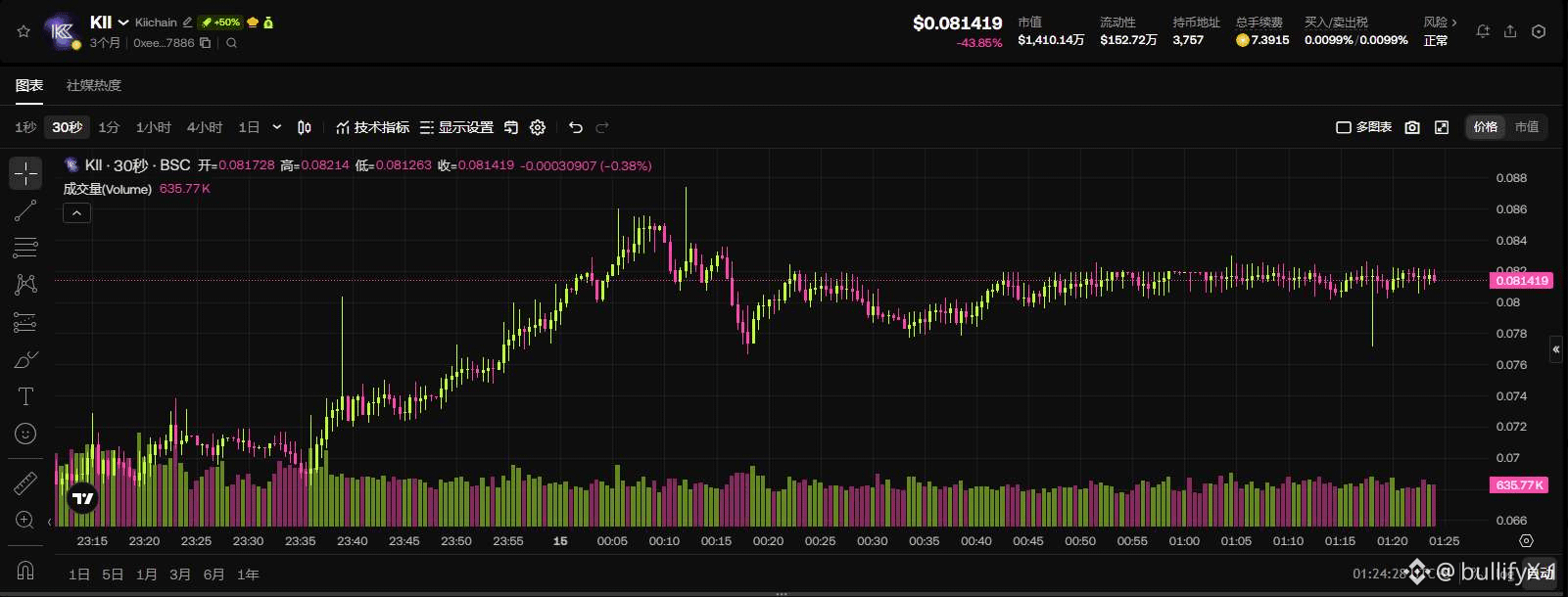Switch to 图表 chart tab

point(29,86)
